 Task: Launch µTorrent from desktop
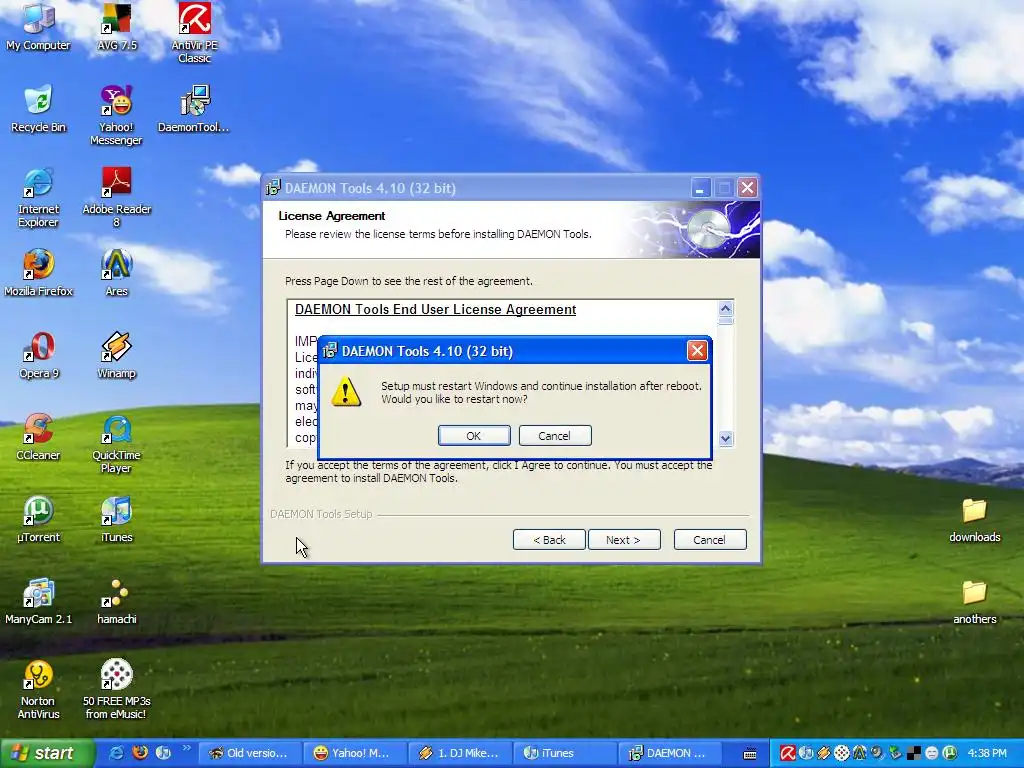pyautogui.click(x=38, y=520)
